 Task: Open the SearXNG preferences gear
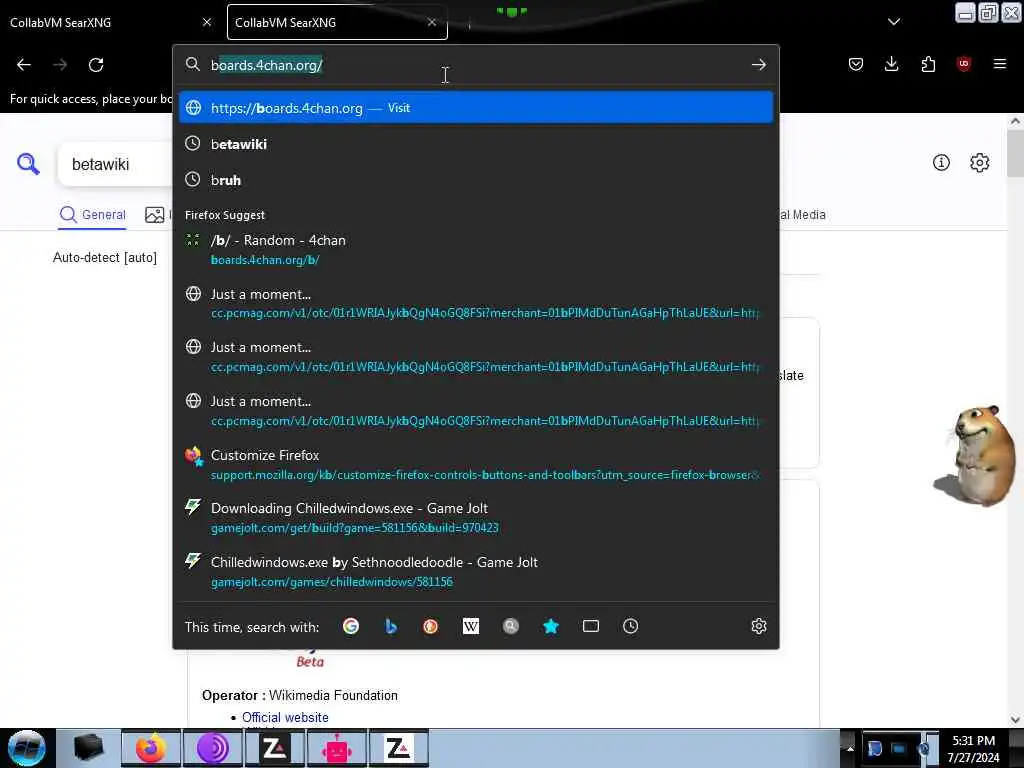pos(979,163)
